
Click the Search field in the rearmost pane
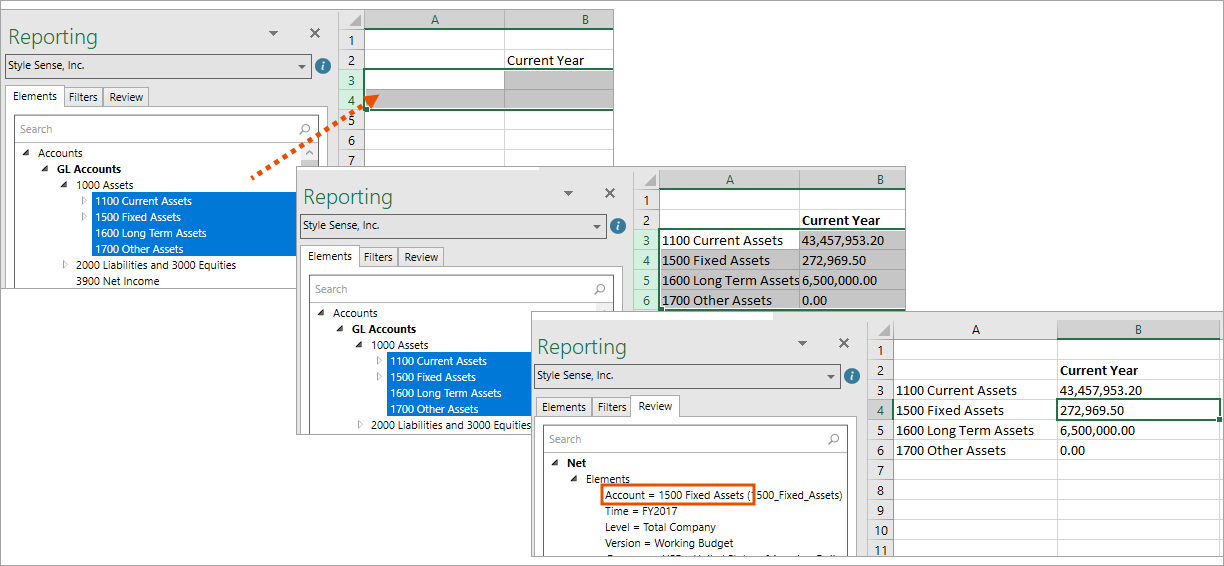coord(166,129)
